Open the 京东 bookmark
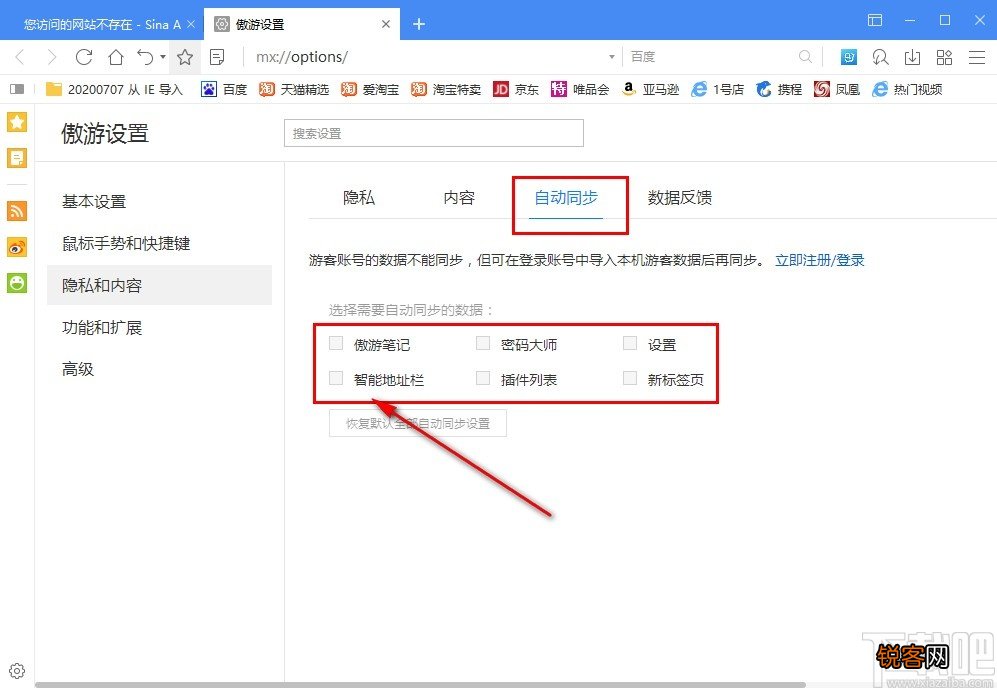 coord(516,90)
